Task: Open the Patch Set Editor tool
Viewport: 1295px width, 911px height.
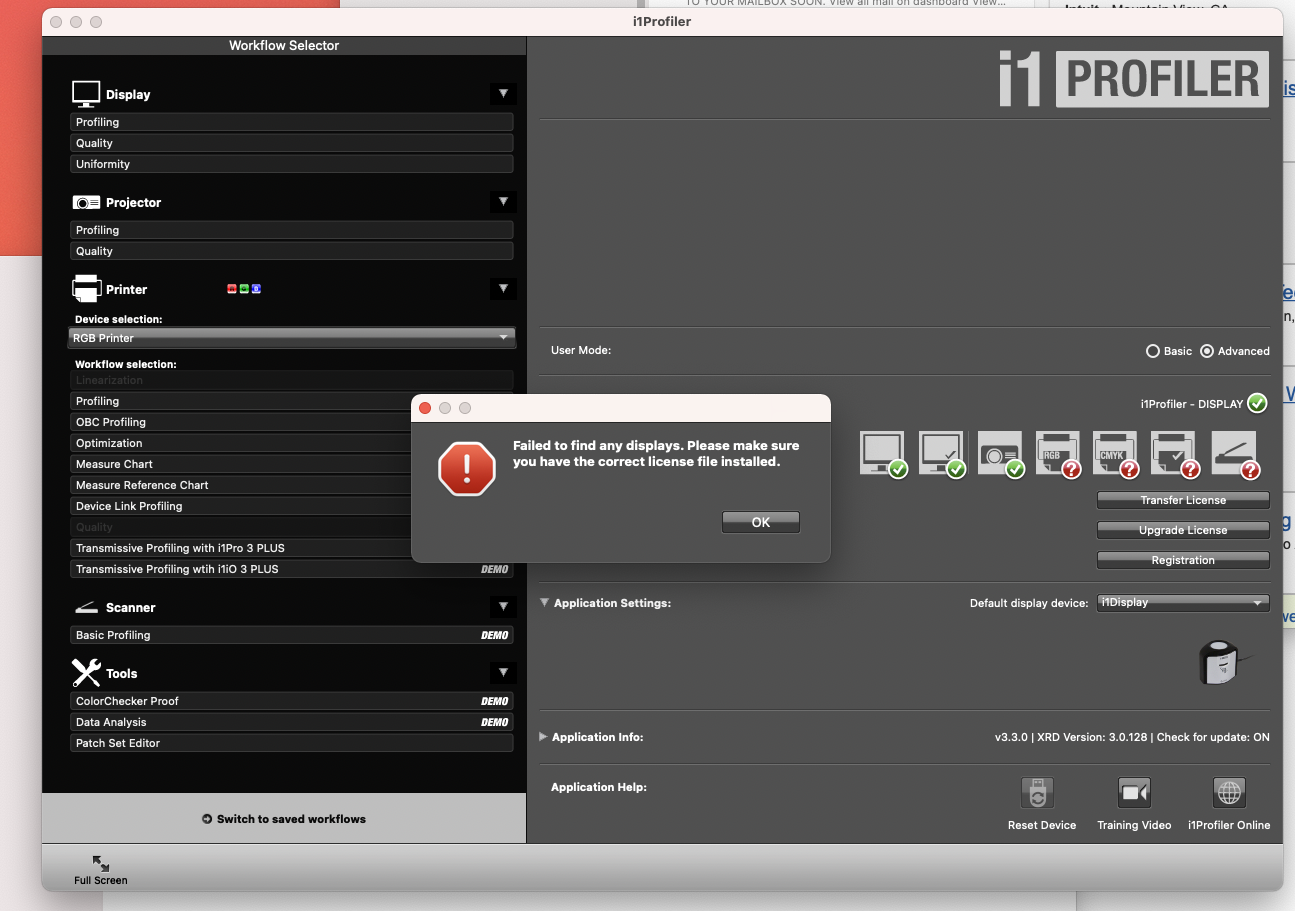Action: click(292, 743)
